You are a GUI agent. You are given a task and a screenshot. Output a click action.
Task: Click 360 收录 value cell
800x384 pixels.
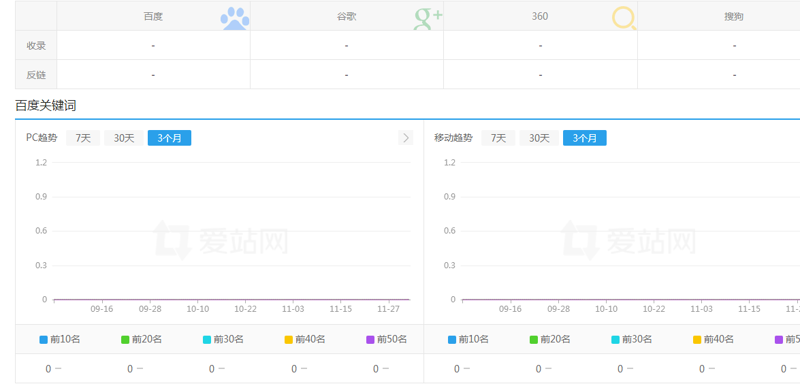click(540, 45)
